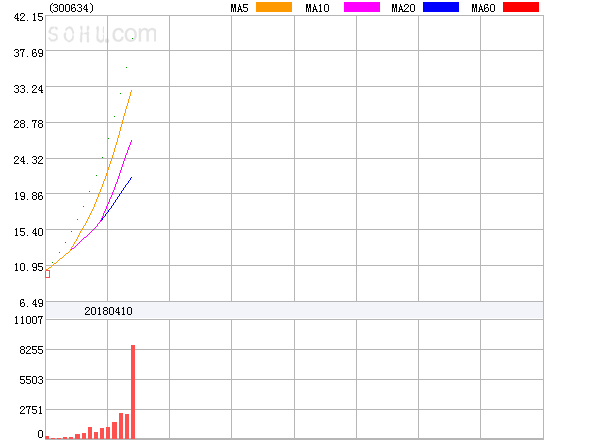
Task: Click the 8255 volume axis label
Action: (31, 350)
